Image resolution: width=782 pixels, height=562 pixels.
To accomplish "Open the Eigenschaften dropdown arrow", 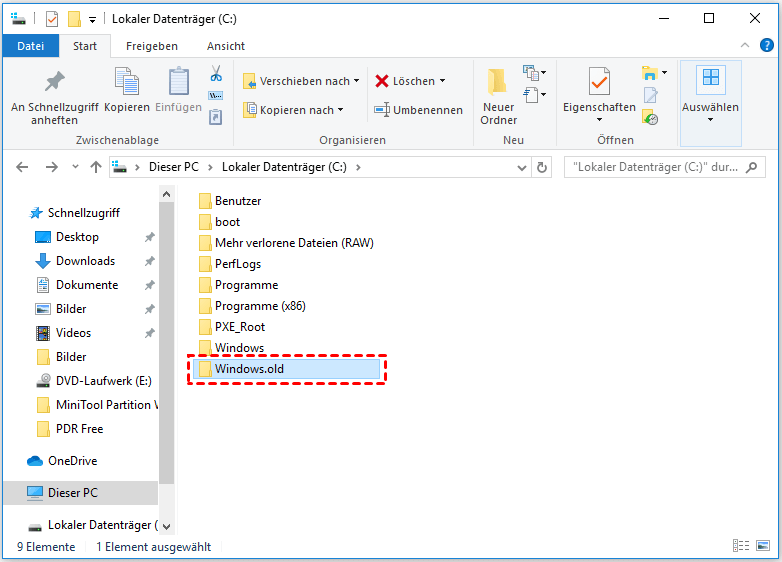I will (599, 120).
